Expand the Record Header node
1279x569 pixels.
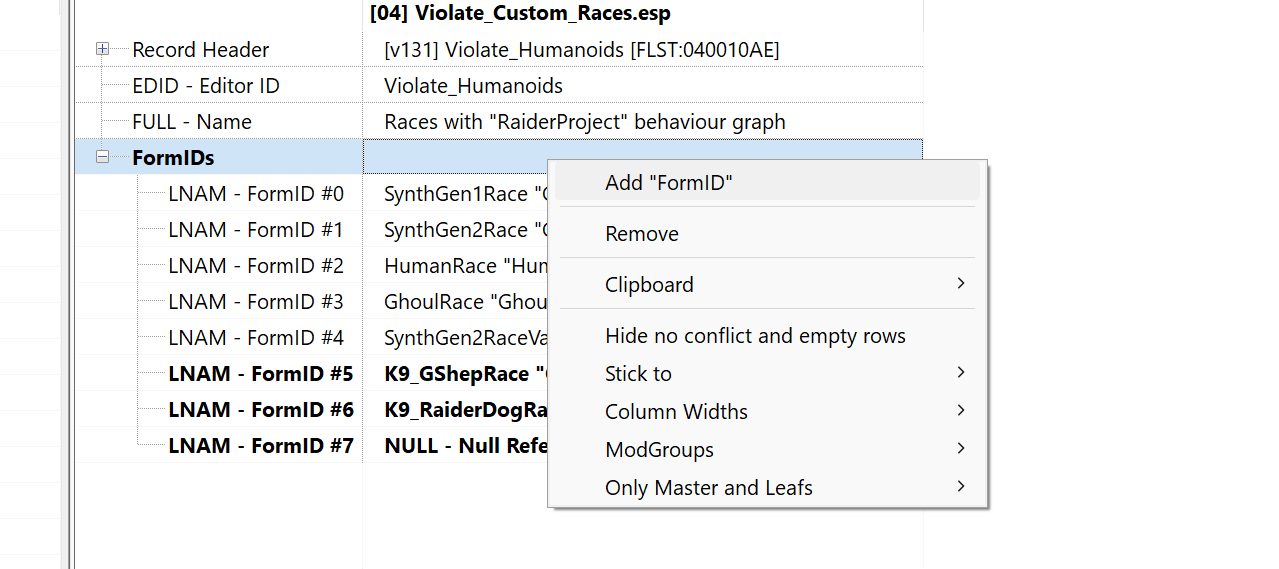click(102, 49)
